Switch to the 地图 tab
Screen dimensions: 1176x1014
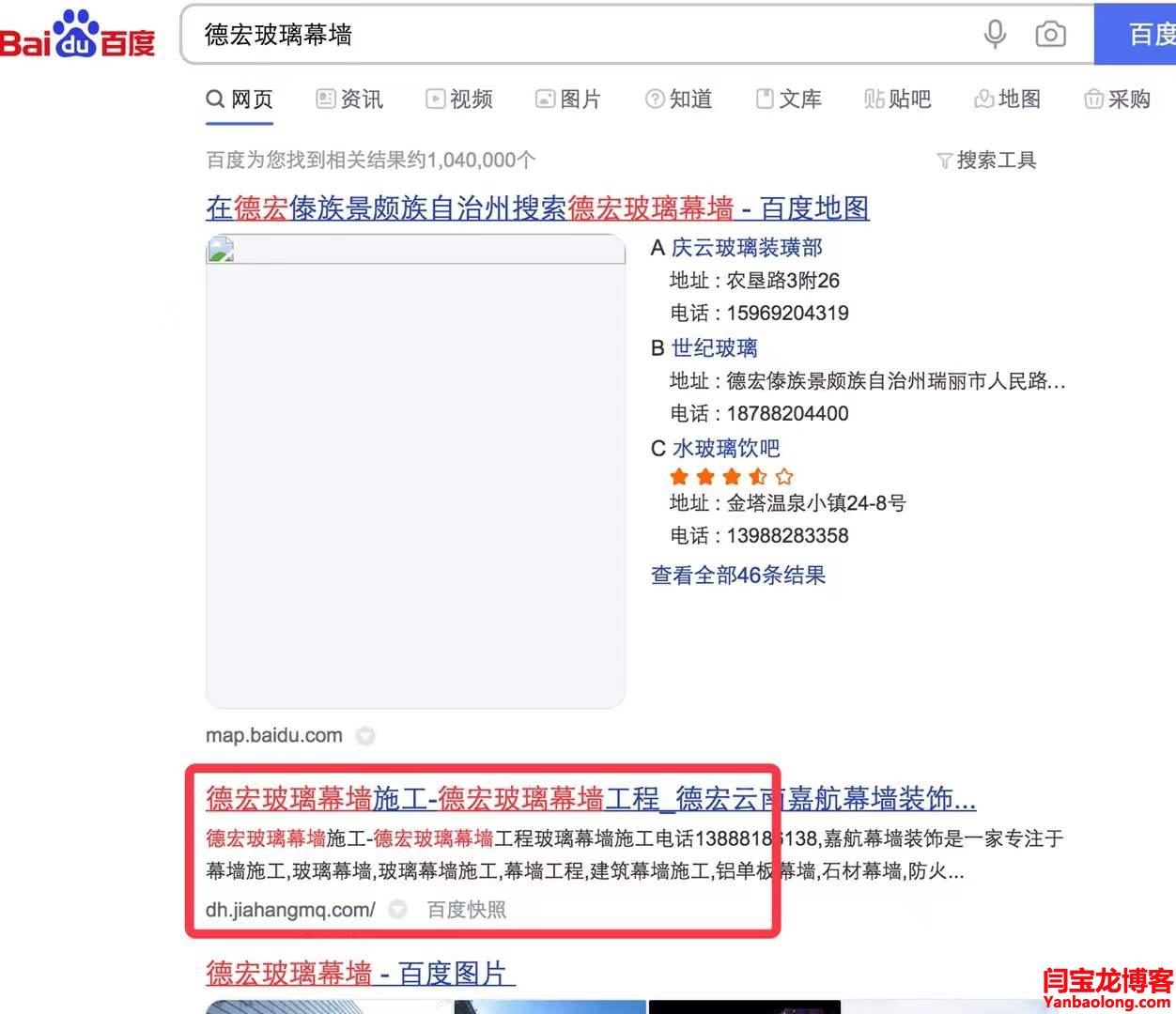1007,99
